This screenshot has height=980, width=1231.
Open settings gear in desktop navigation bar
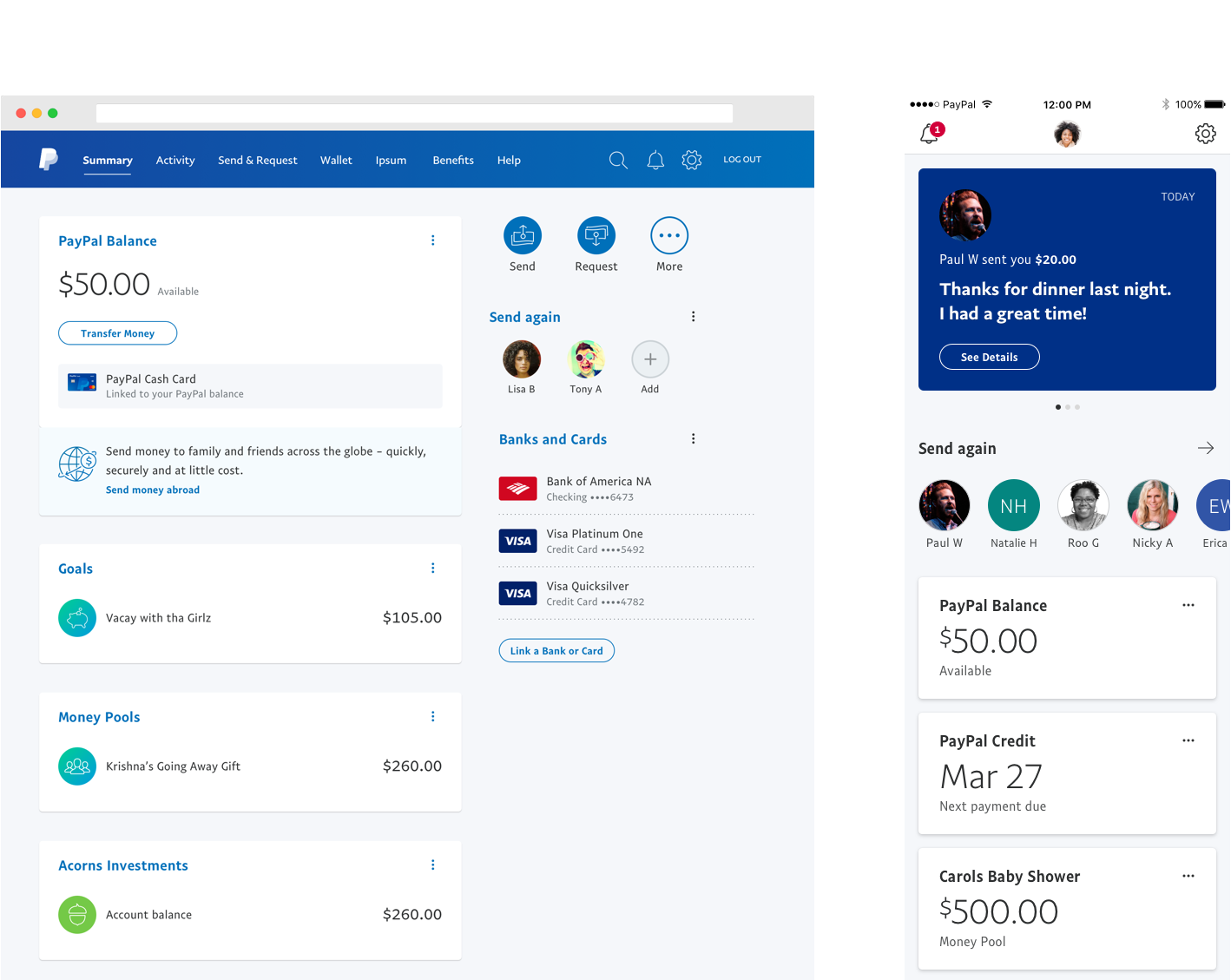[692, 161]
